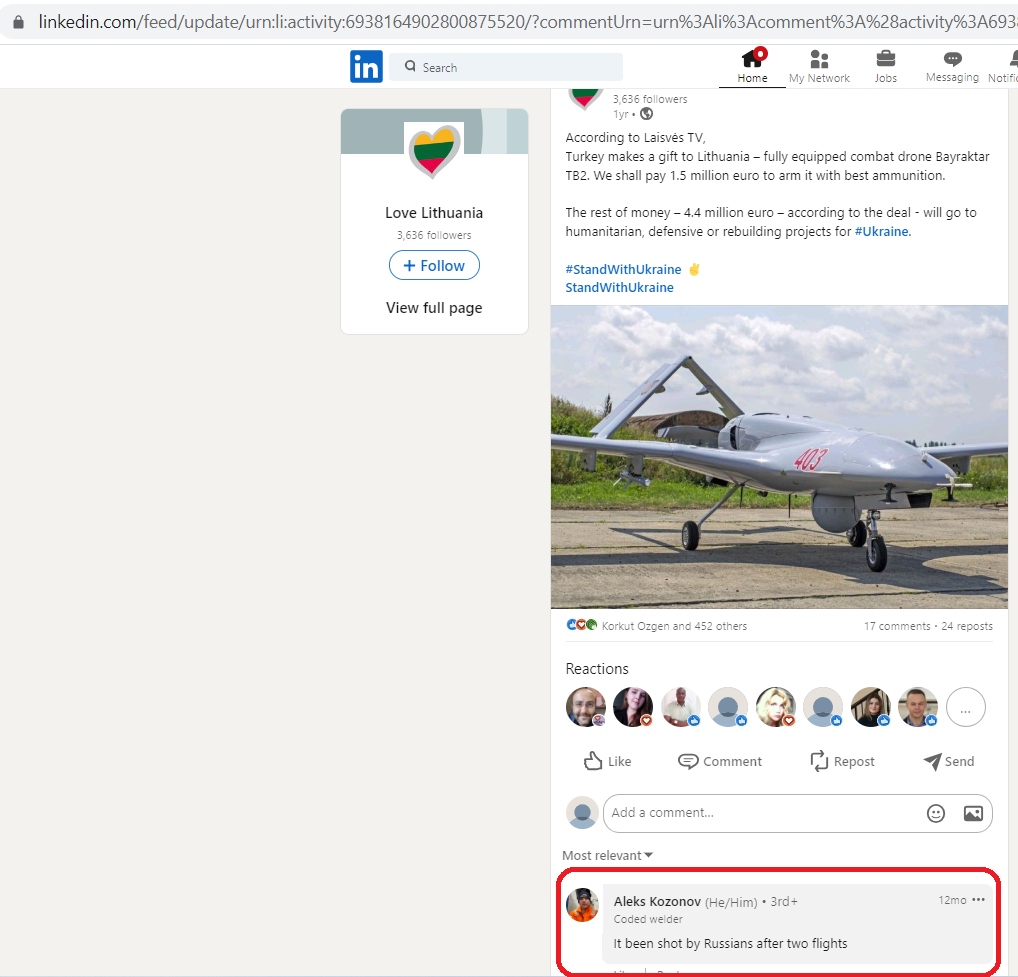Follow the Love Lithuania page
Screen dimensions: 1018x977
[x=434, y=266]
